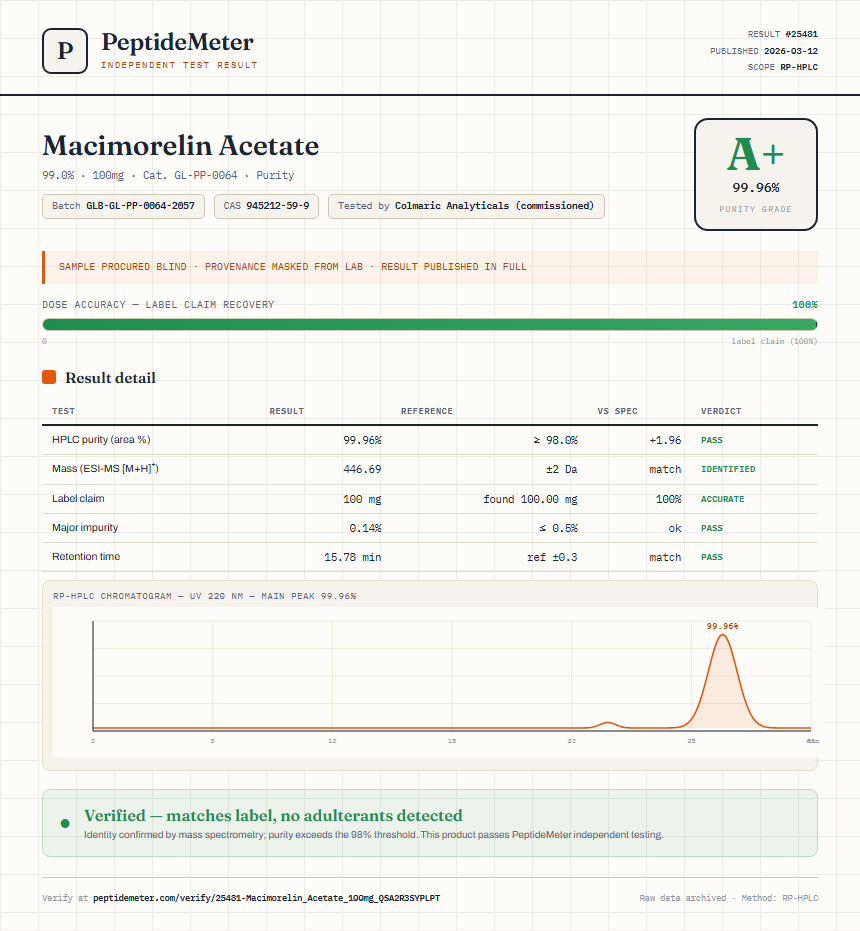Screen dimensions: 860x931
Task: Click the 99.96% result in HPLC purity row
Action: click(x=362, y=440)
